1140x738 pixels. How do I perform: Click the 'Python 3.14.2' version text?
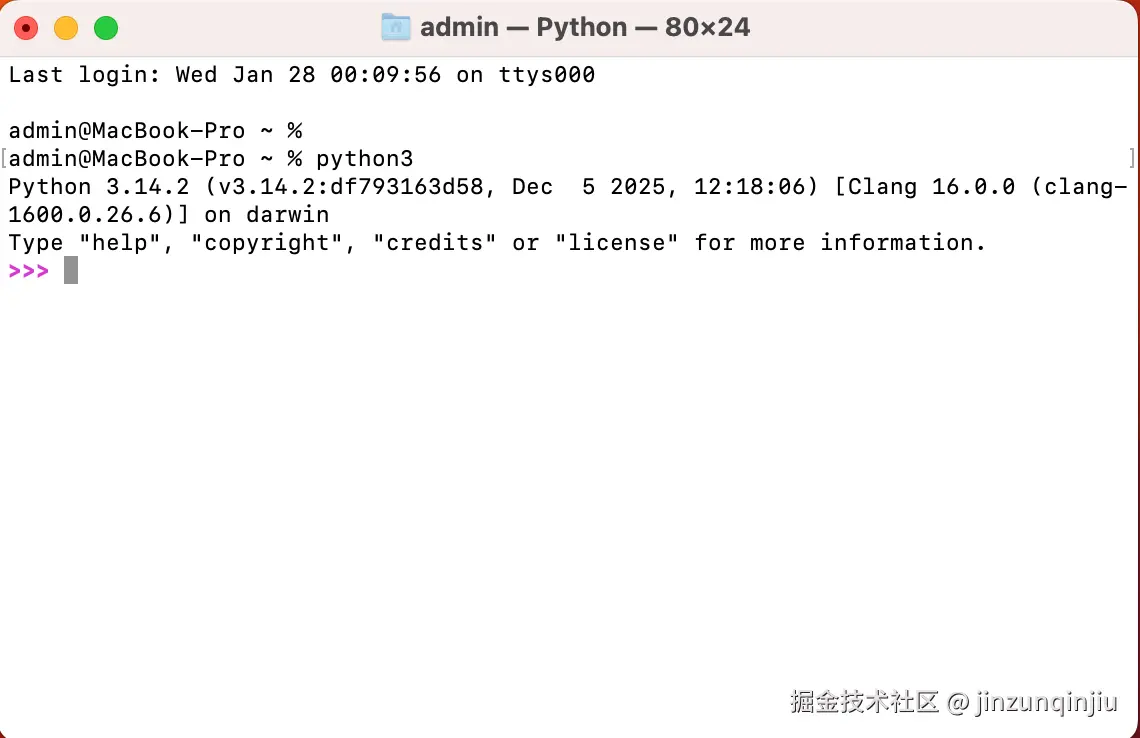98,186
